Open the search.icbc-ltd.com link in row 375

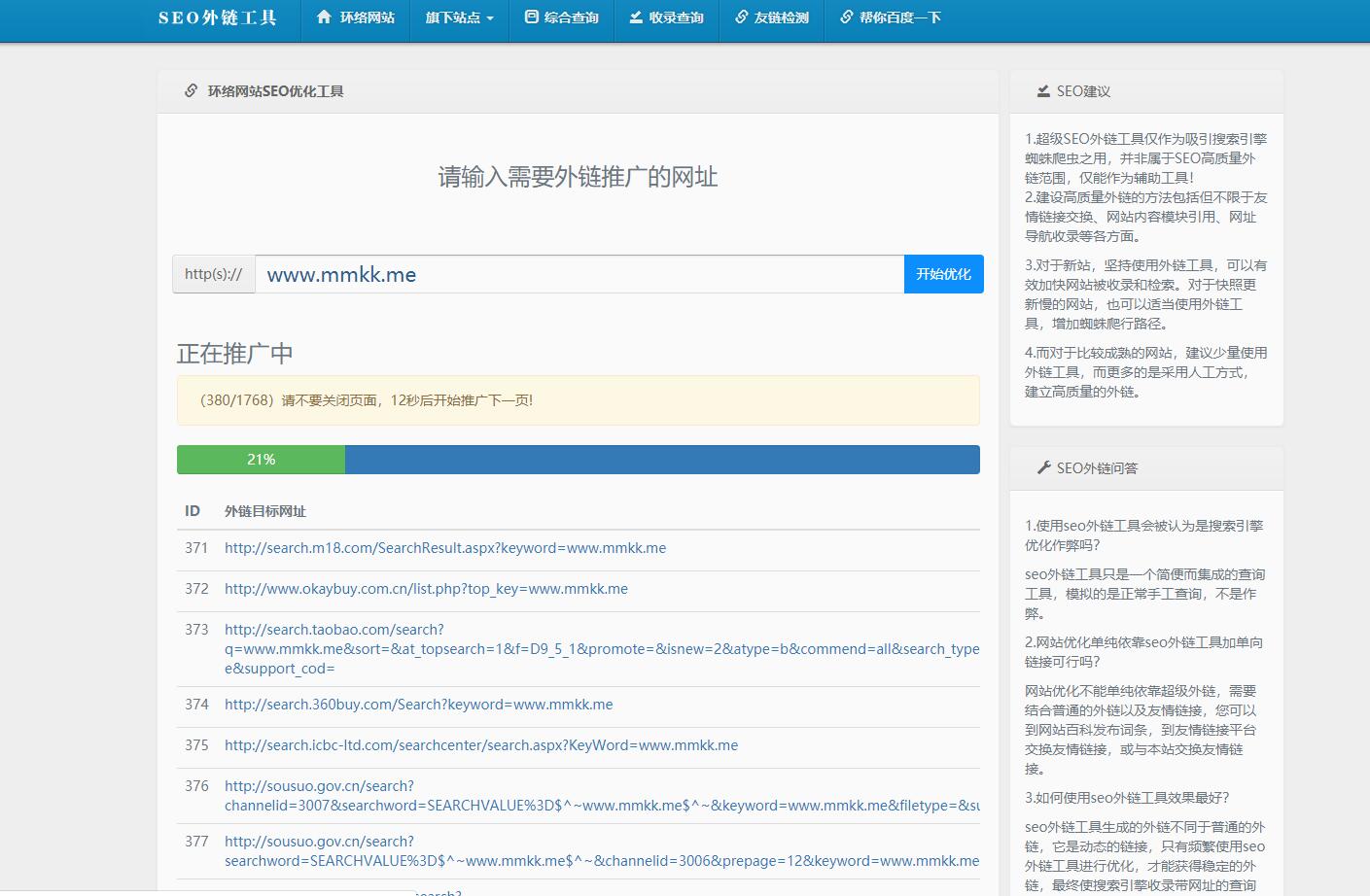coord(481,745)
